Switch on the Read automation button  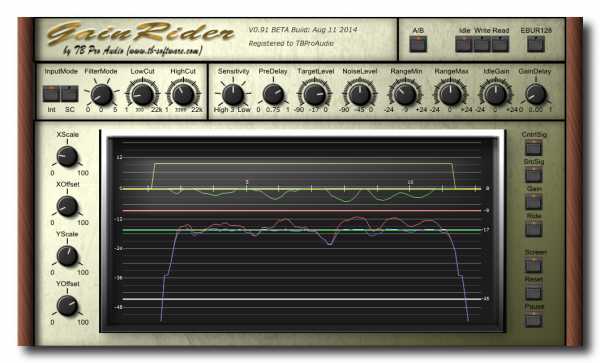(500, 44)
